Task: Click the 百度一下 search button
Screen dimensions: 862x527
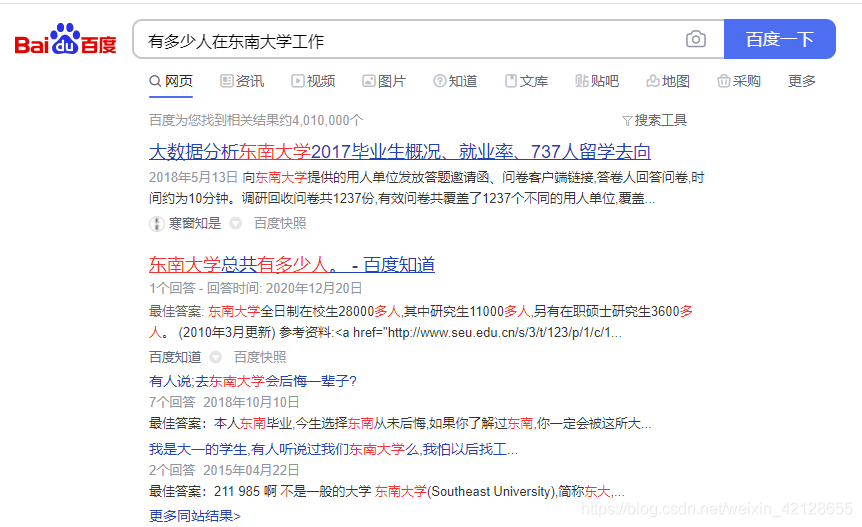Action: pos(780,39)
